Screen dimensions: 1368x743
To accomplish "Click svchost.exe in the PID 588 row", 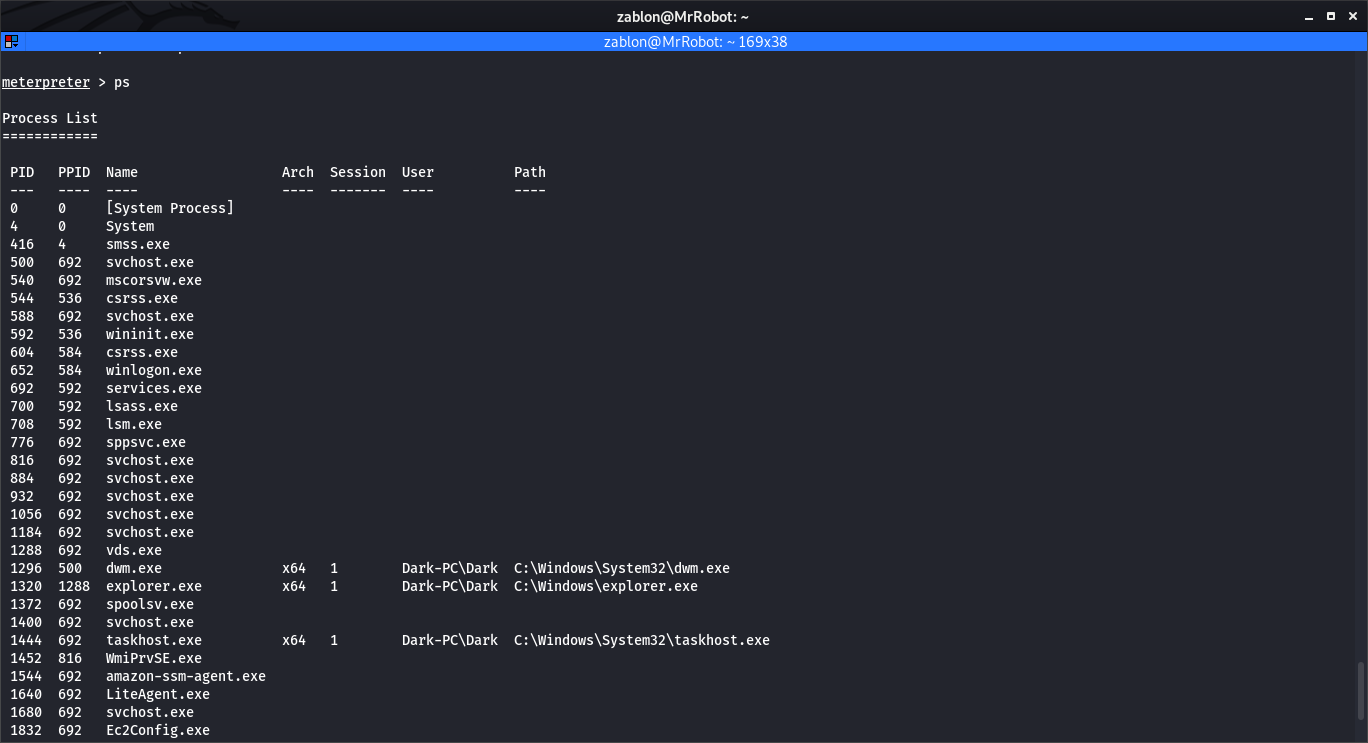I will point(150,316).
